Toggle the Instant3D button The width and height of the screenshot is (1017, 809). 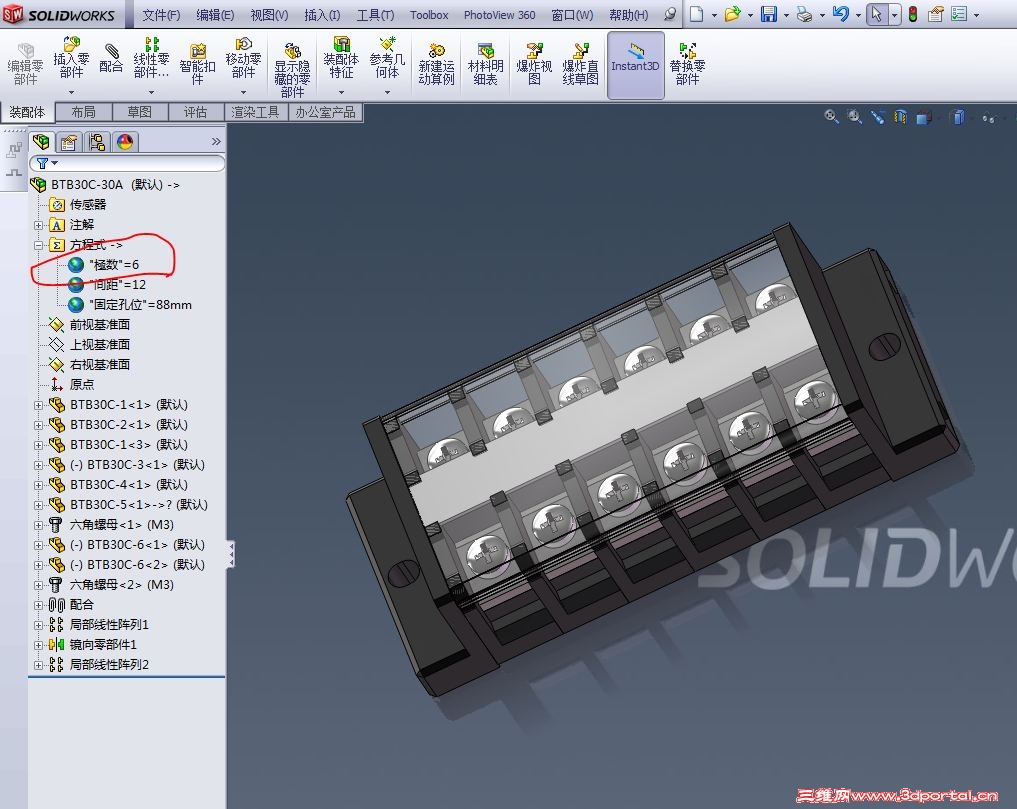click(x=636, y=65)
